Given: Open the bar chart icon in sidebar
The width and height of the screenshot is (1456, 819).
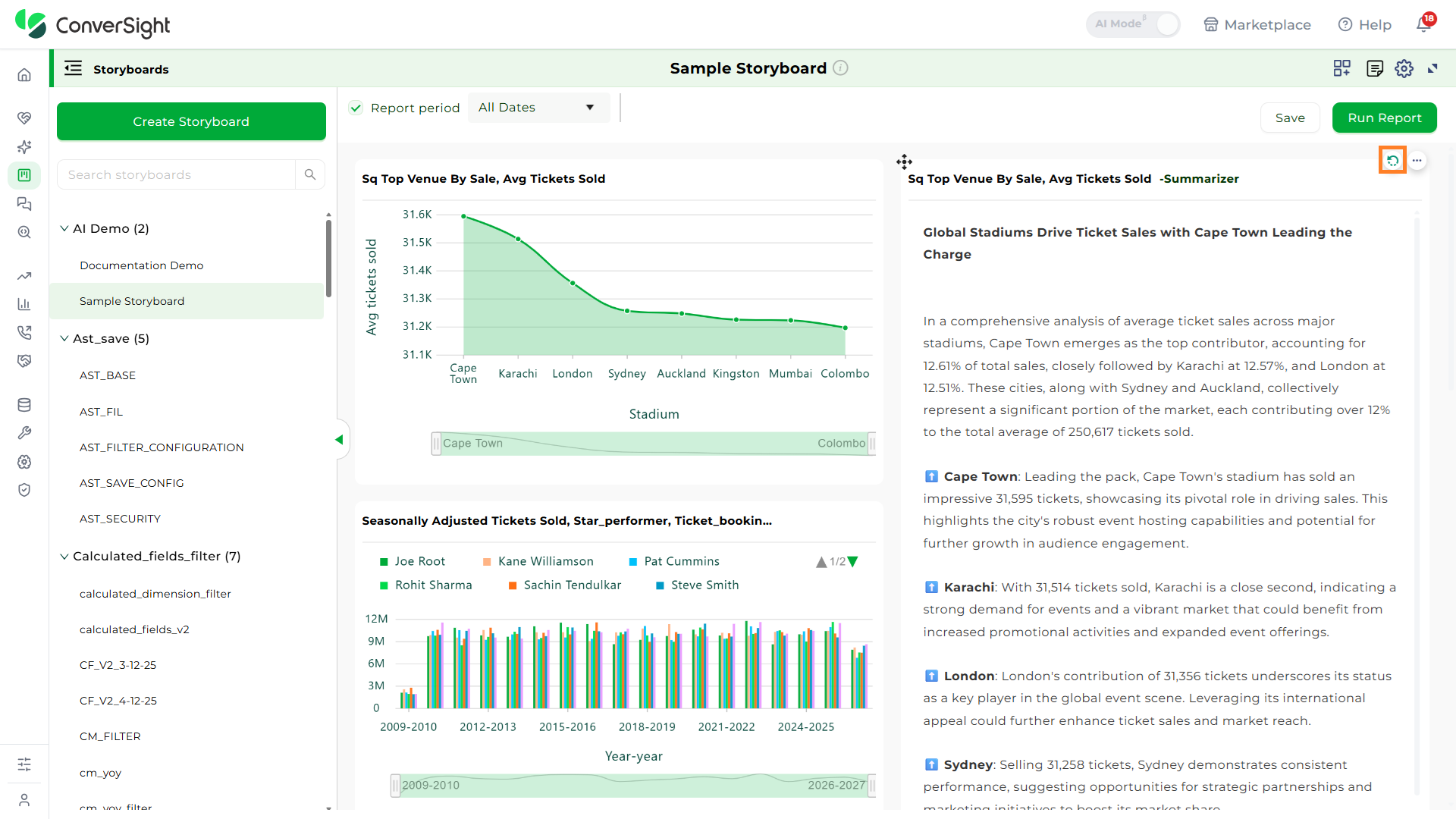Looking at the screenshot, I should coord(24,304).
